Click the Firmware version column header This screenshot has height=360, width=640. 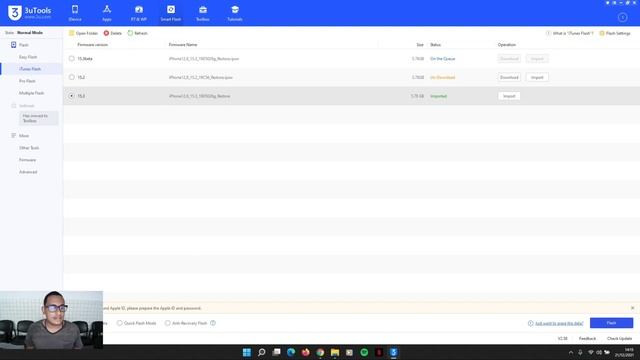[93, 44]
